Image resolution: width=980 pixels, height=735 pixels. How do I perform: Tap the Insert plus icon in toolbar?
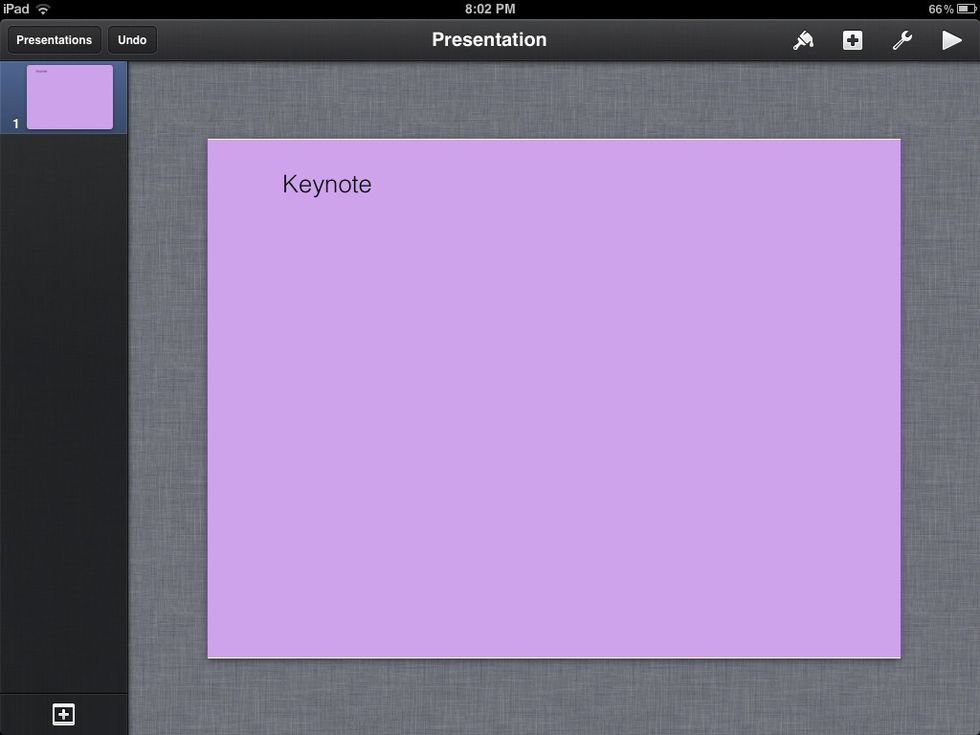(852, 40)
